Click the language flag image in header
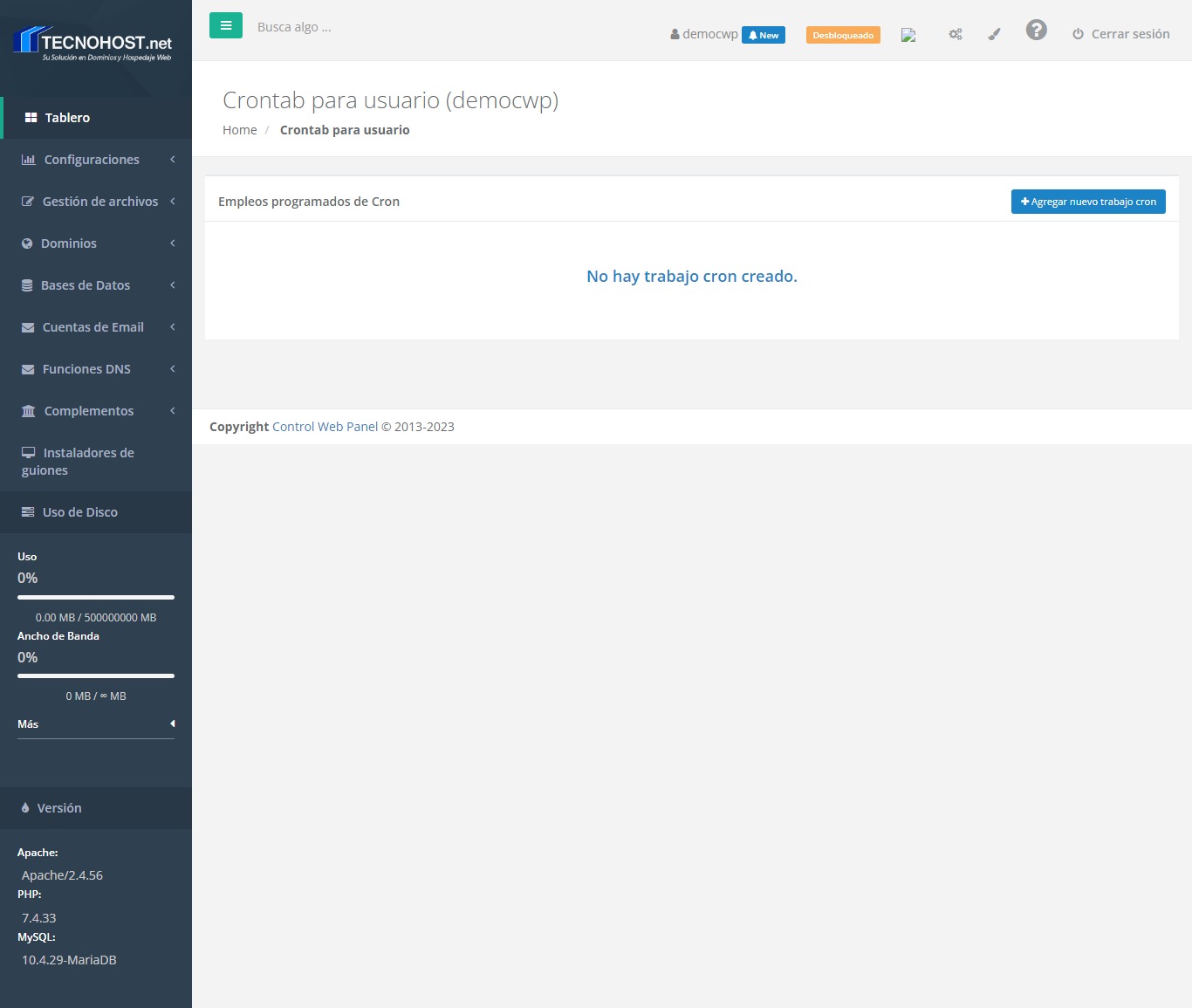The image size is (1192, 1008). point(908,35)
